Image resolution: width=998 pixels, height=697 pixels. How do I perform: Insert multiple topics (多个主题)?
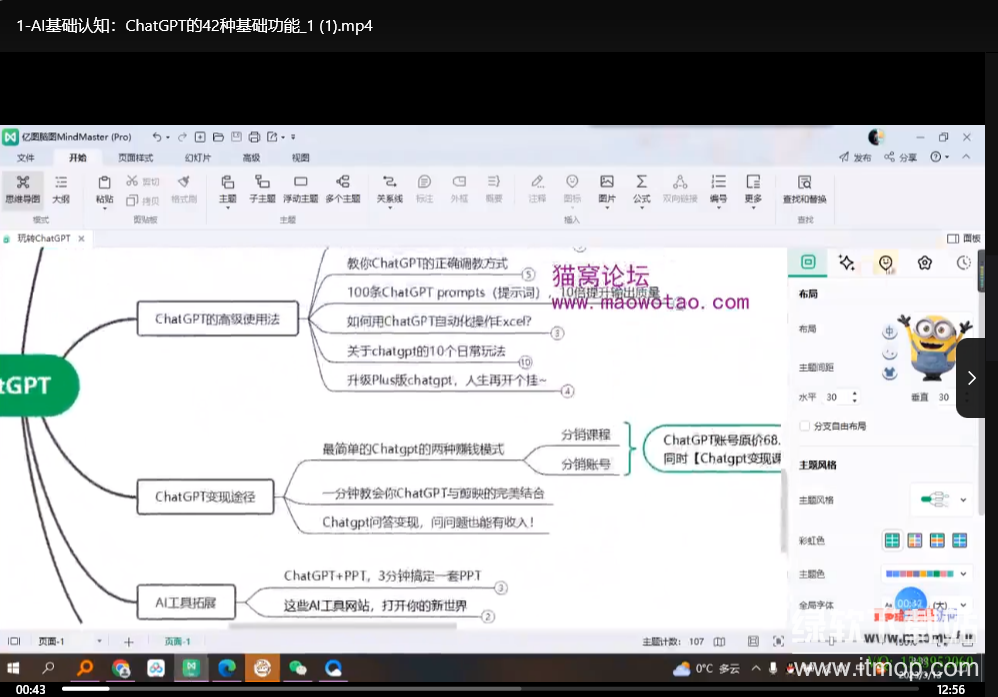point(343,188)
